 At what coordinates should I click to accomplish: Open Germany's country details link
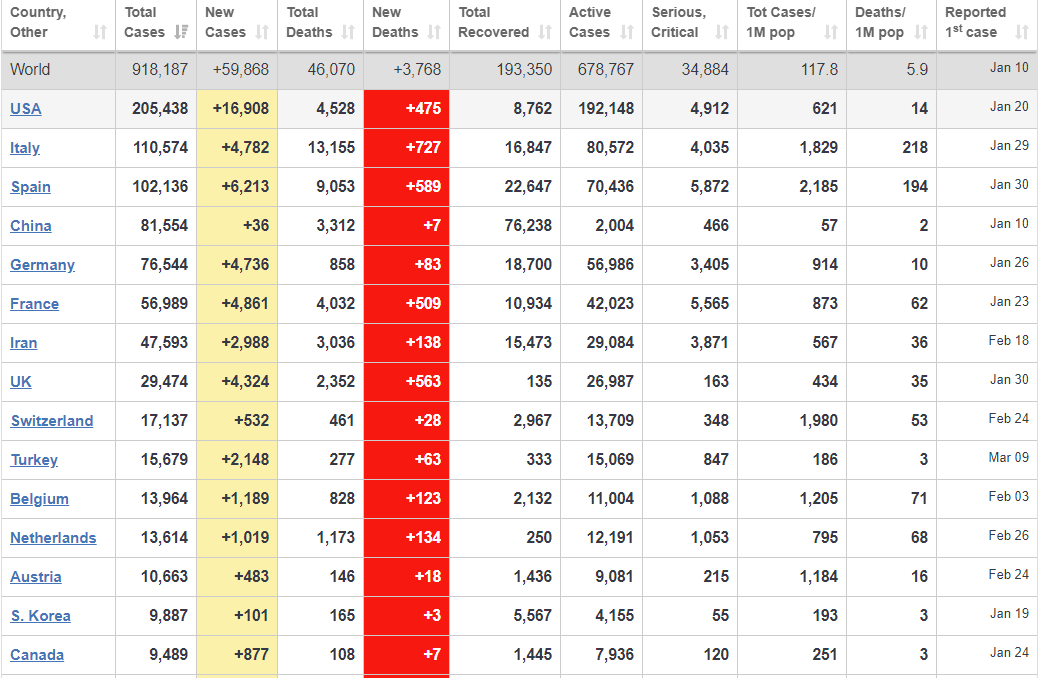[x=42, y=265]
